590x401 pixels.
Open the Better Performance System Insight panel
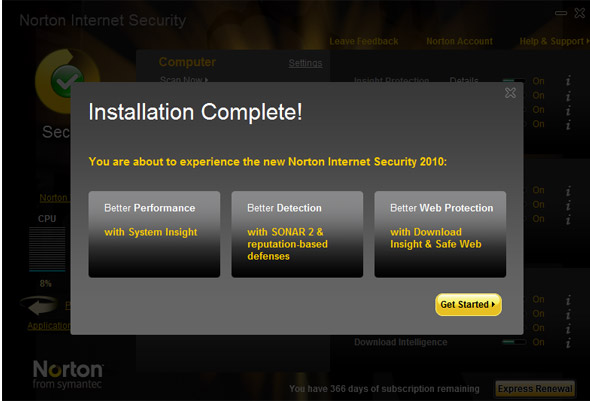[x=154, y=234]
